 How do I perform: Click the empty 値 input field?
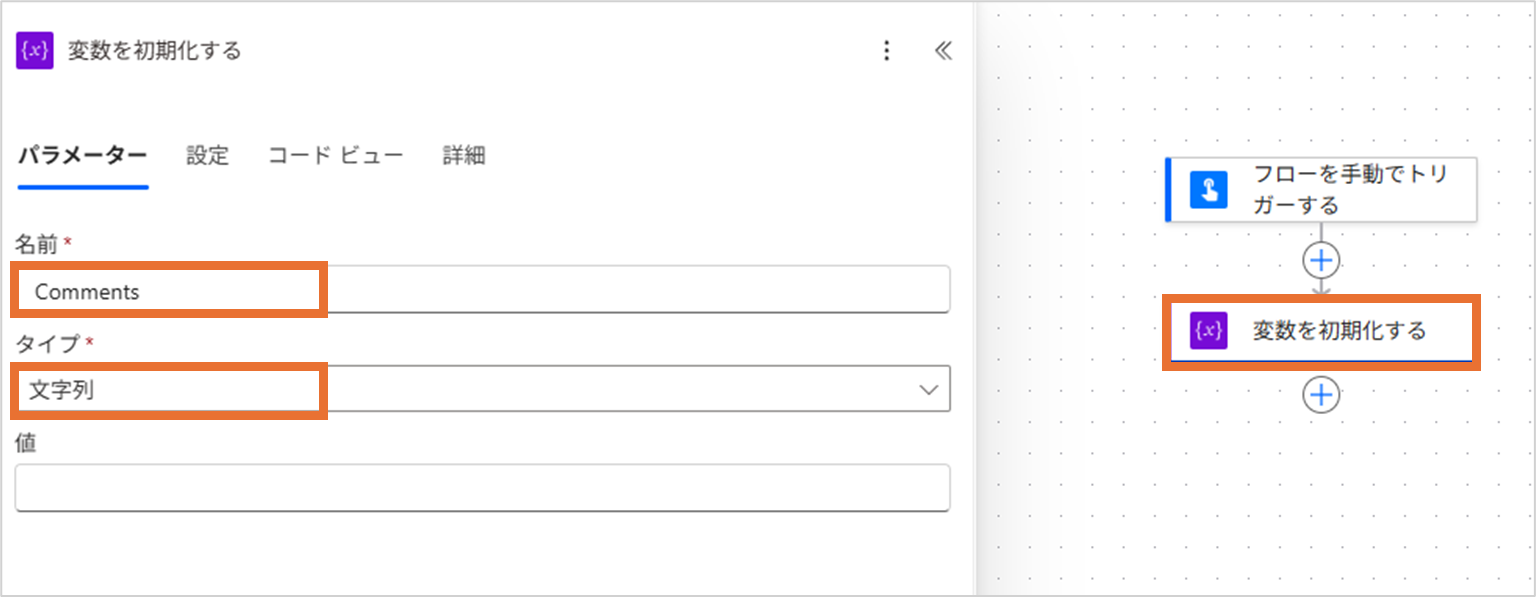pos(482,488)
